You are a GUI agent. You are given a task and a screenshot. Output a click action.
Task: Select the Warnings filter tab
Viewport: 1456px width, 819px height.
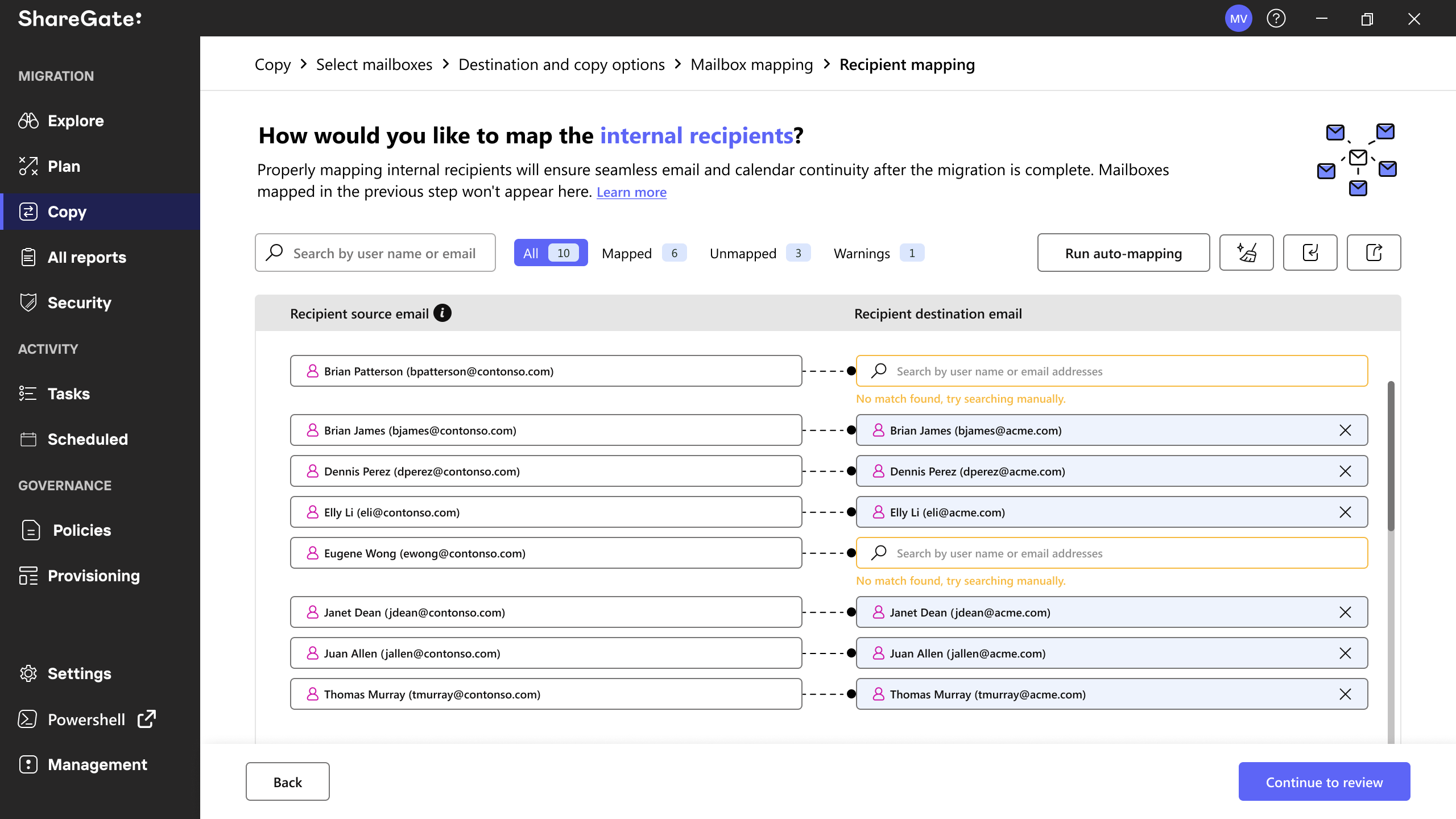[879, 253]
